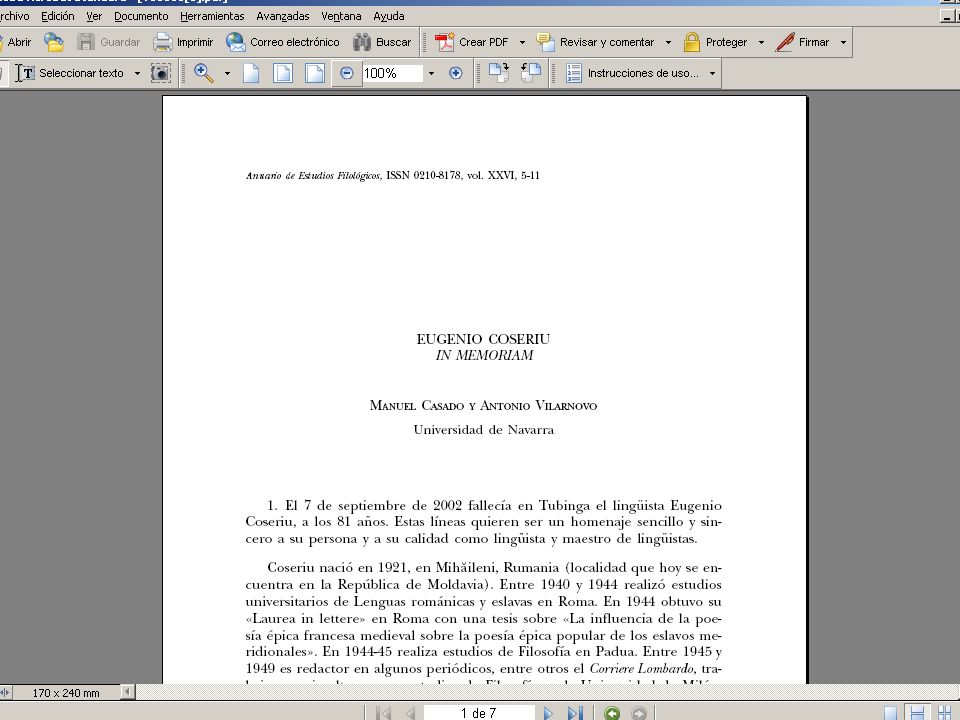This screenshot has width=960, height=720.
Task: Set fit page view
Action: pos(283,73)
